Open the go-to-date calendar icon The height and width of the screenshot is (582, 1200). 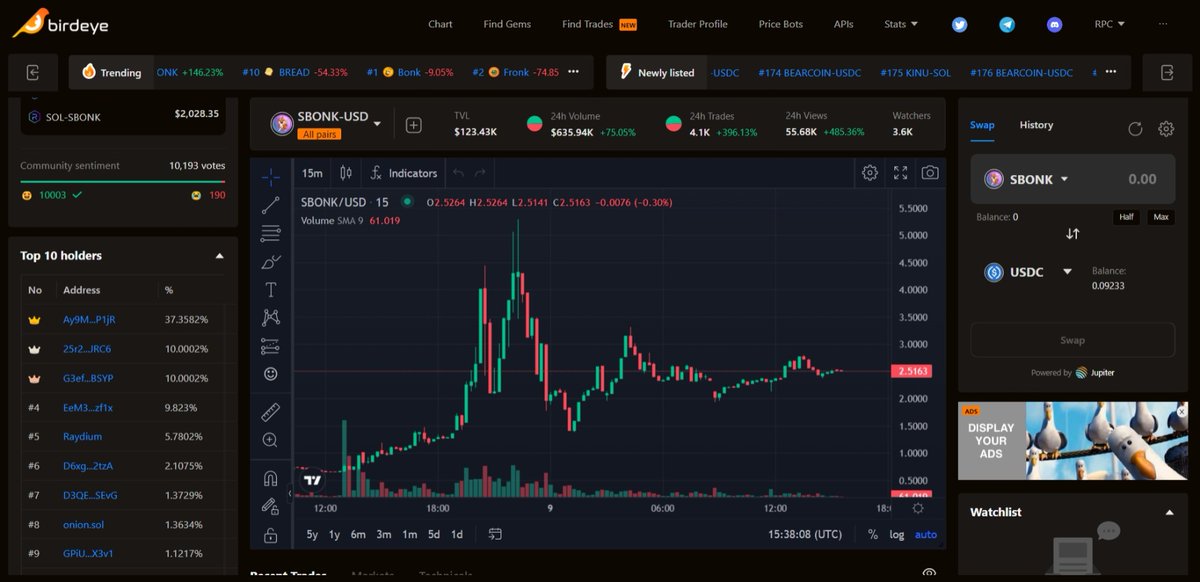(495, 534)
